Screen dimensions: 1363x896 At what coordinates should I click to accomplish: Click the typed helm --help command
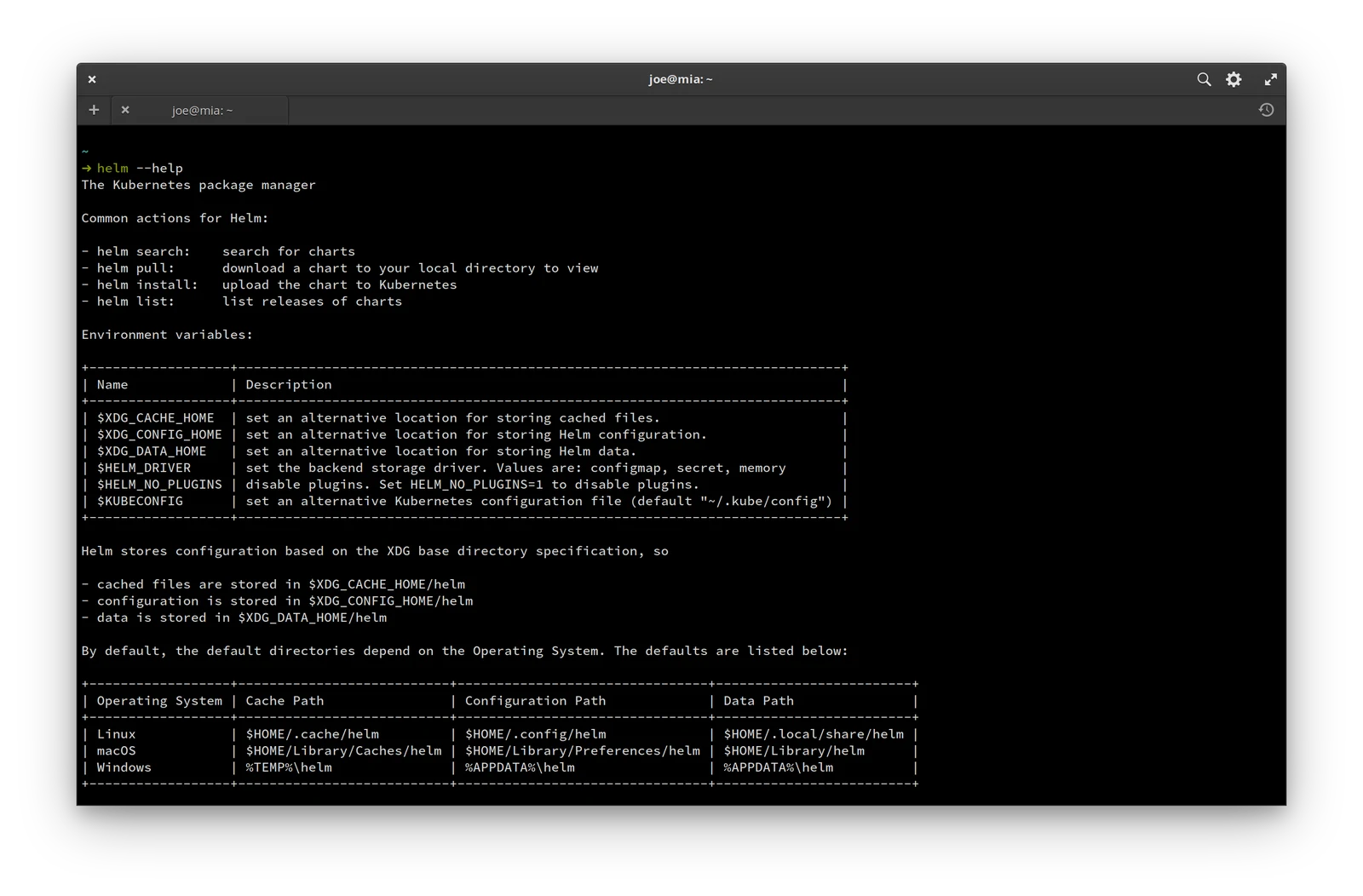point(140,169)
